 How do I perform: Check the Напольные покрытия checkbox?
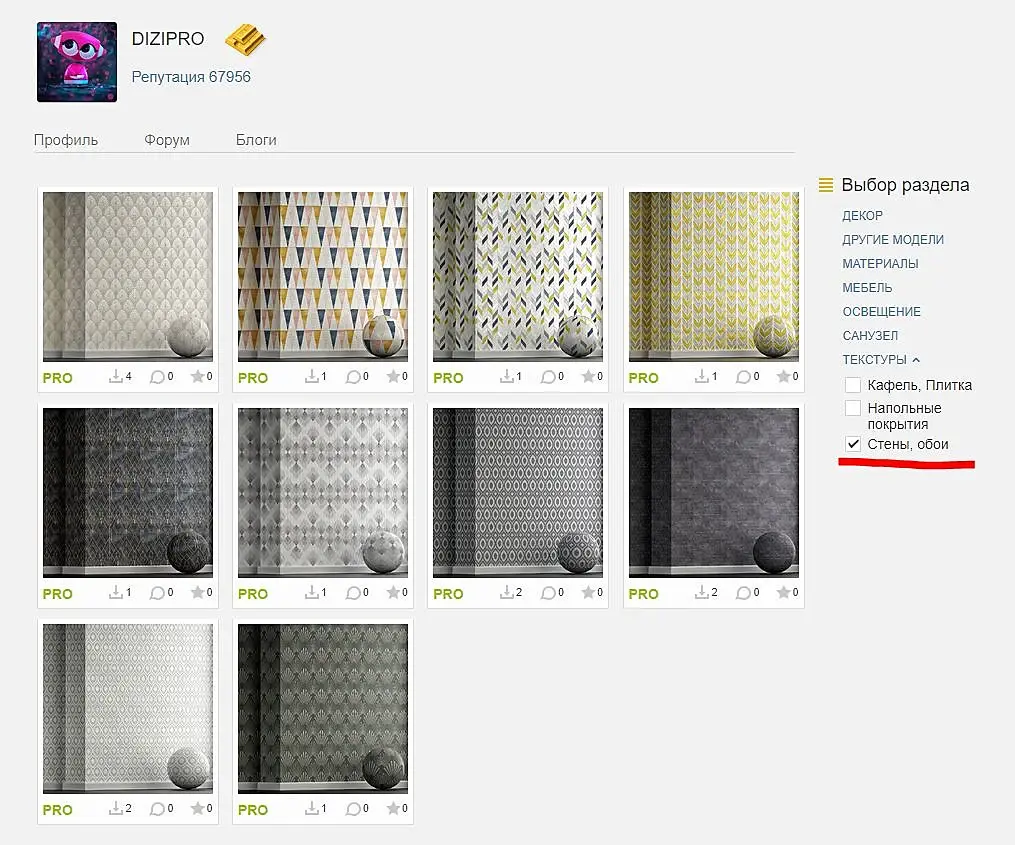[x=853, y=408]
